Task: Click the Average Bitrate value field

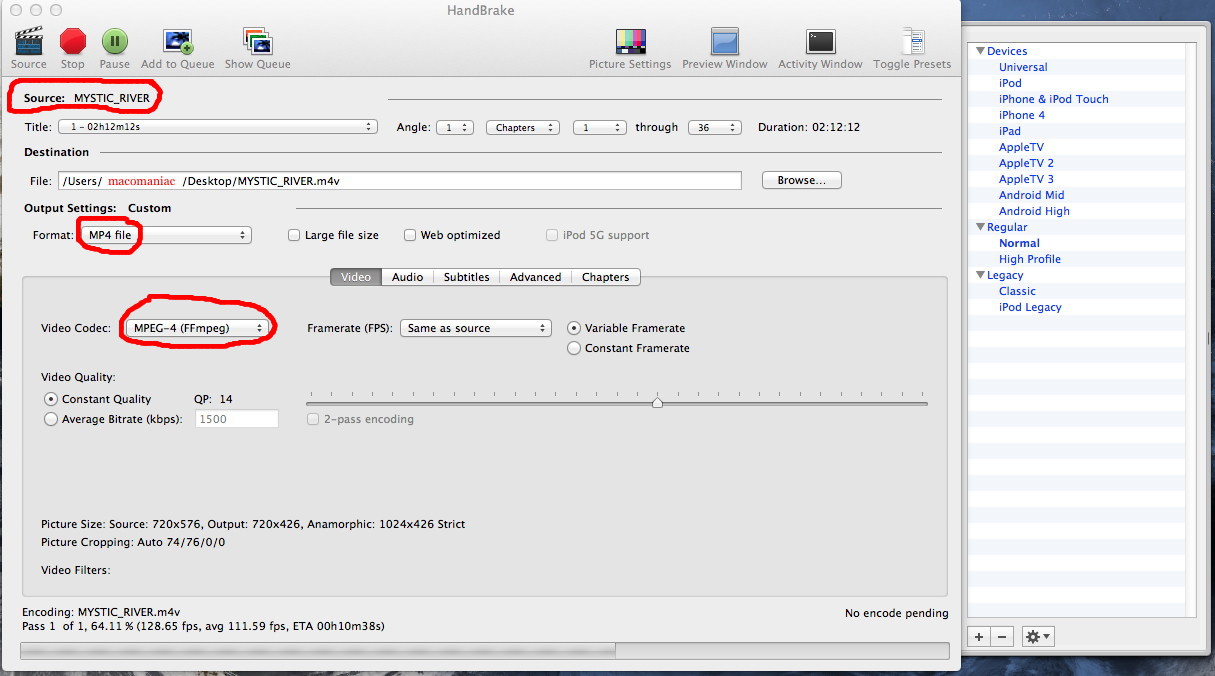Action: pos(237,419)
